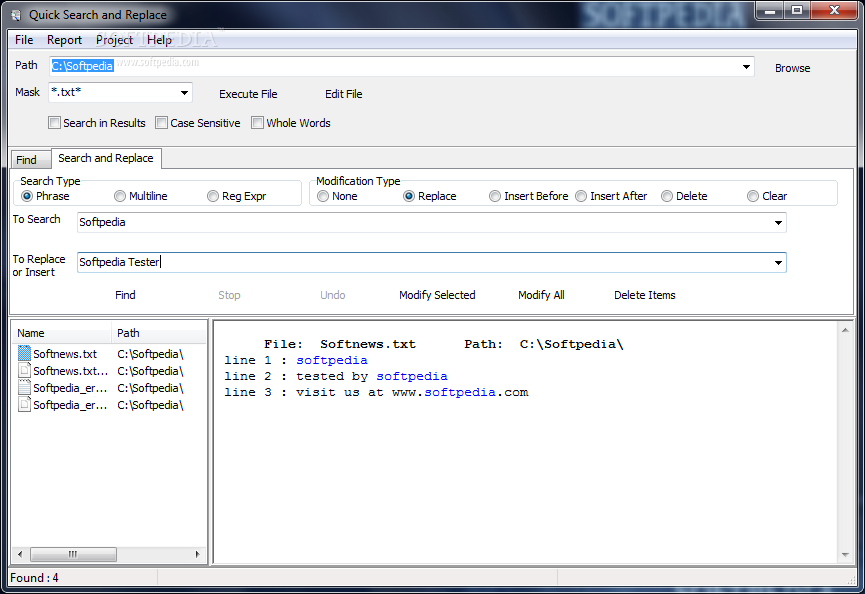Enable Search in Results checkbox
865x594 pixels.
pyautogui.click(x=54, y=123)
